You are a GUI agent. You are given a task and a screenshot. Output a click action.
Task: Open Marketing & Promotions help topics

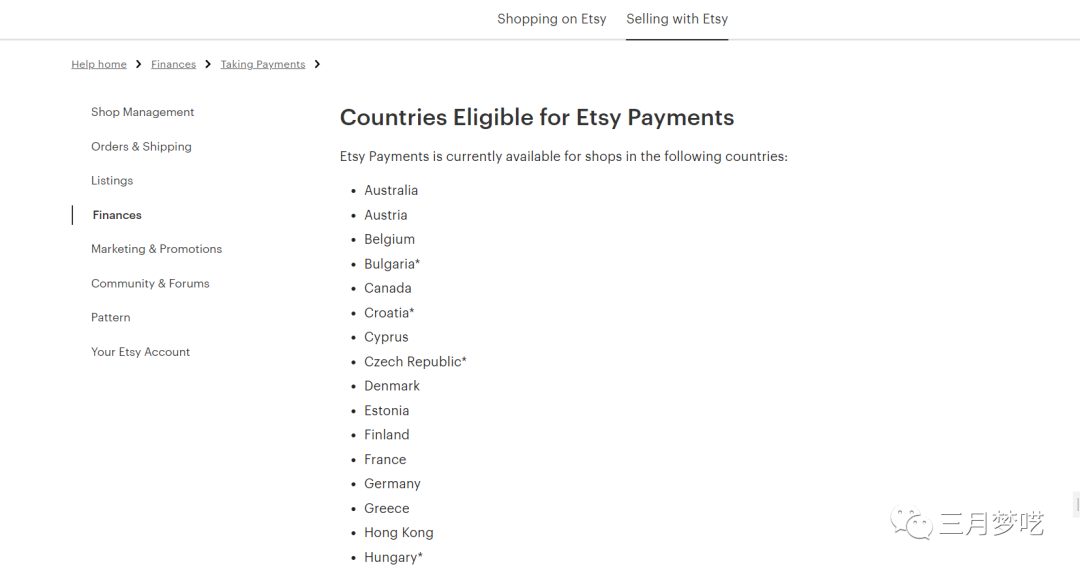(x=156, y=249)
